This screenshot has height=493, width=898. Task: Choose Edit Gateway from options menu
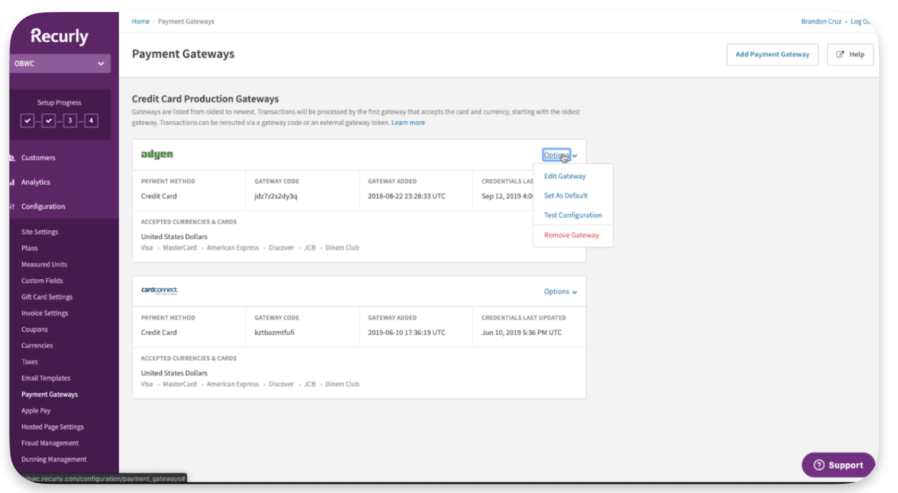click(x=565, y=176)
